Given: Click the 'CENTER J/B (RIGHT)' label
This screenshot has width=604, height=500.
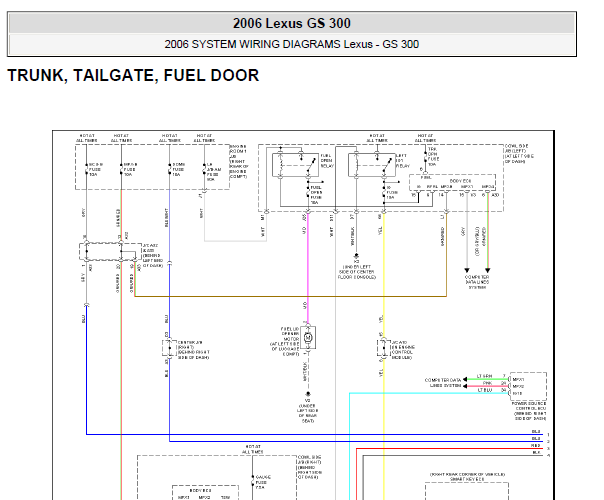Looking at the screenshot, I should pos(190,344).
